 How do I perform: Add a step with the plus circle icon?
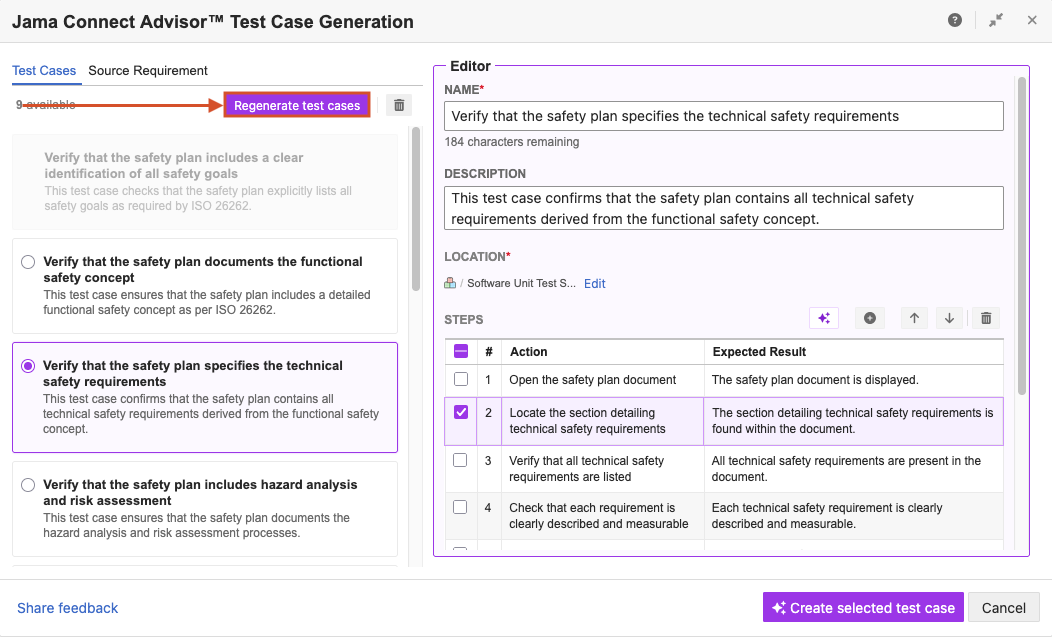[870, 318]
